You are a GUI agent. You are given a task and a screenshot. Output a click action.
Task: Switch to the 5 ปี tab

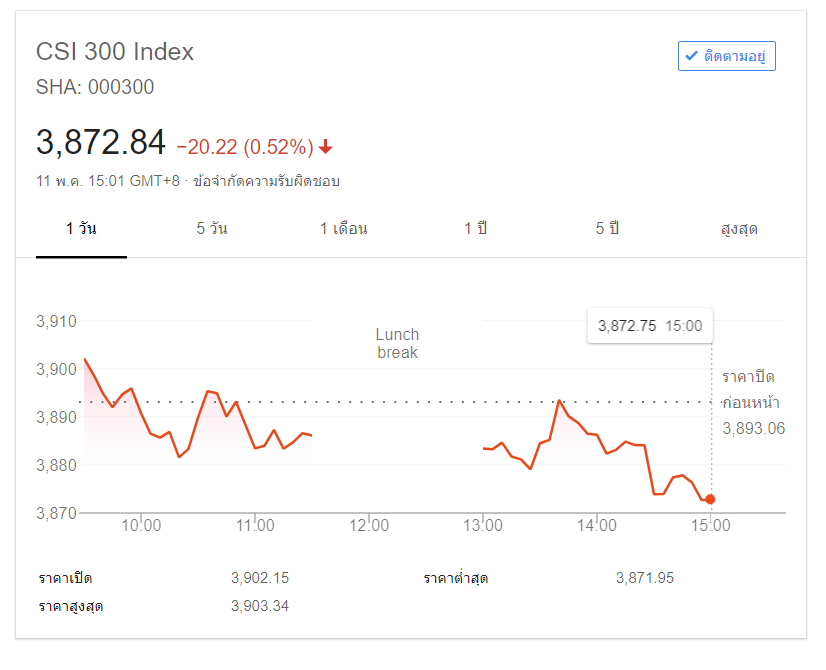pyautogui.click(x=607, y=229)
